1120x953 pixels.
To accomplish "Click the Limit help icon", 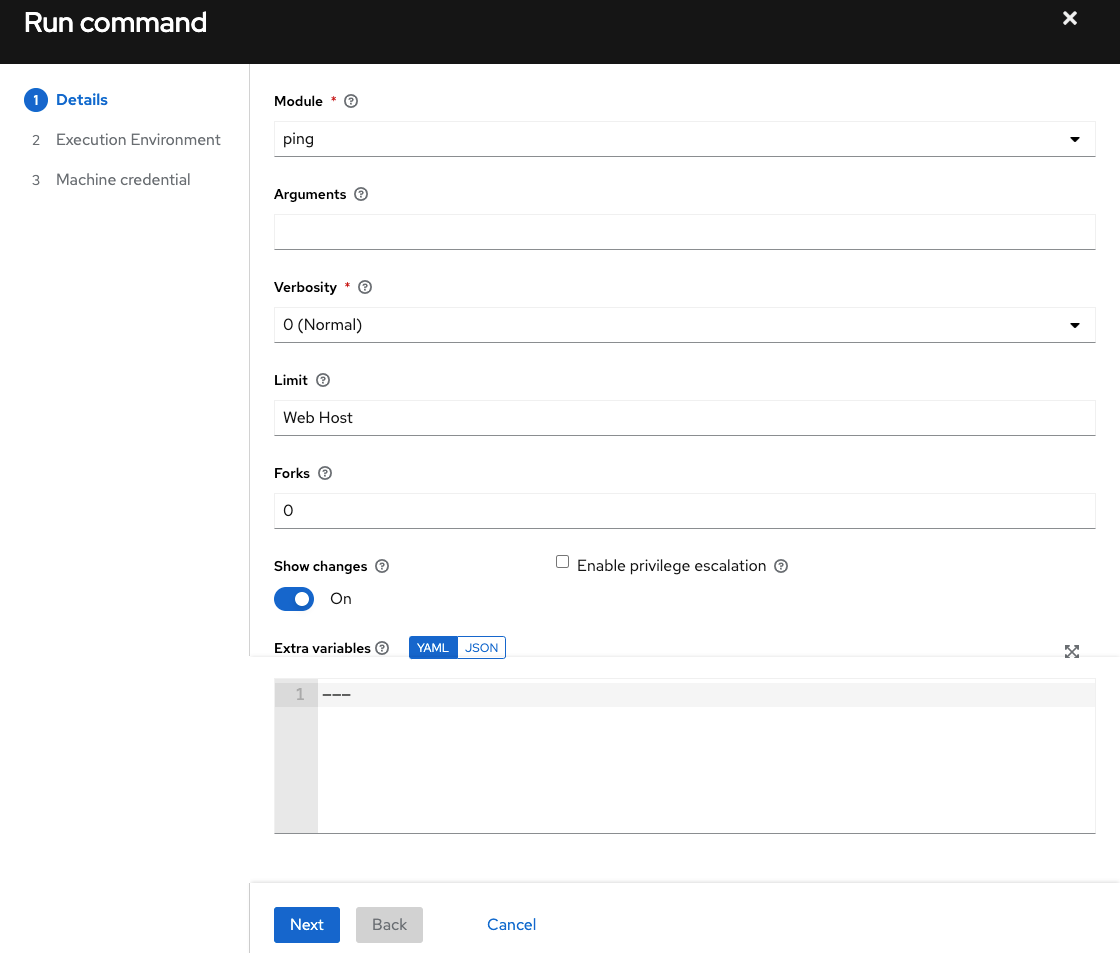I will pos(323,380).
